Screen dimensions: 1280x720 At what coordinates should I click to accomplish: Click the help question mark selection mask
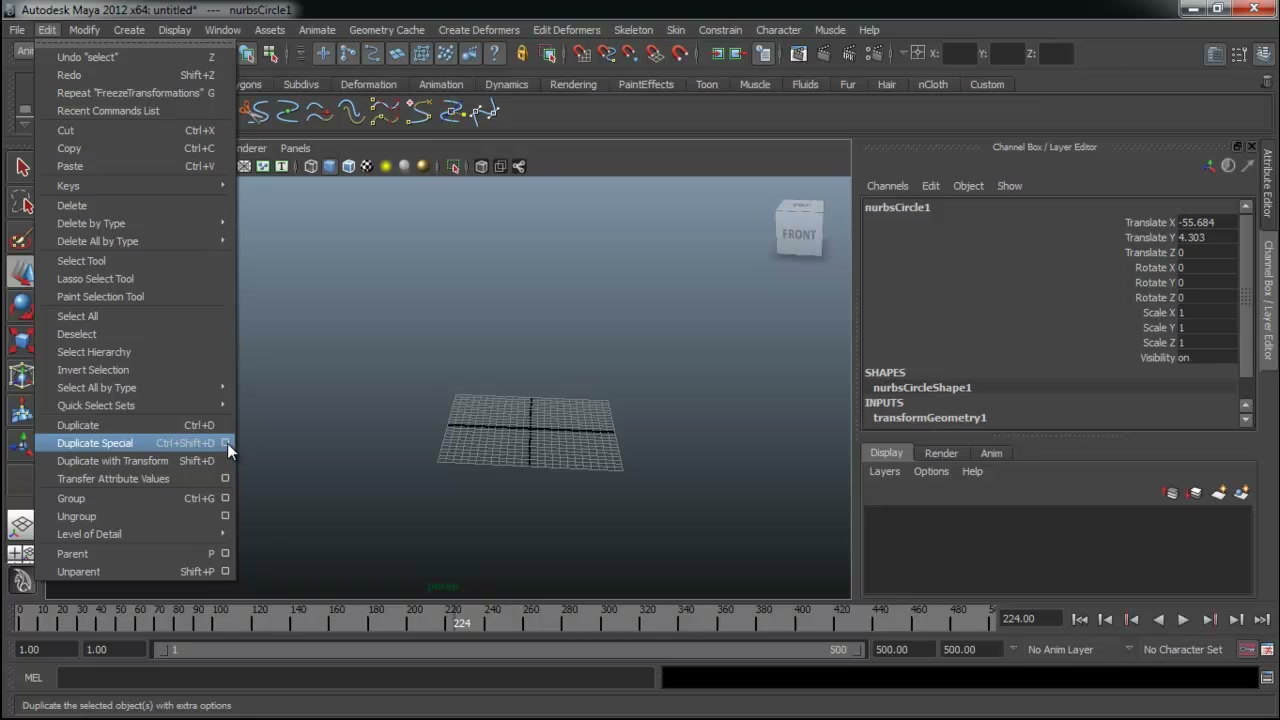[494, 54]
